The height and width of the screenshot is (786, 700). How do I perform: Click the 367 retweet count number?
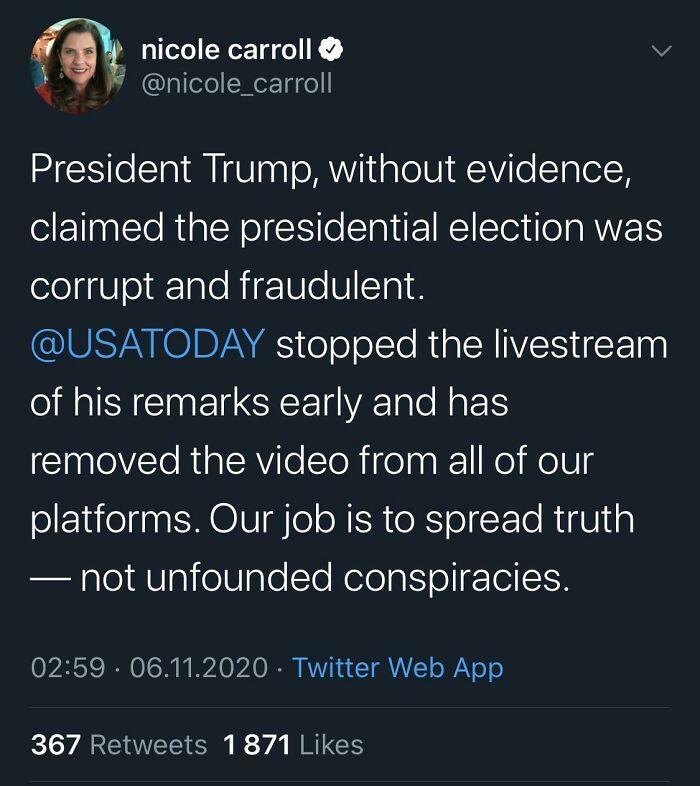(56, 745)
